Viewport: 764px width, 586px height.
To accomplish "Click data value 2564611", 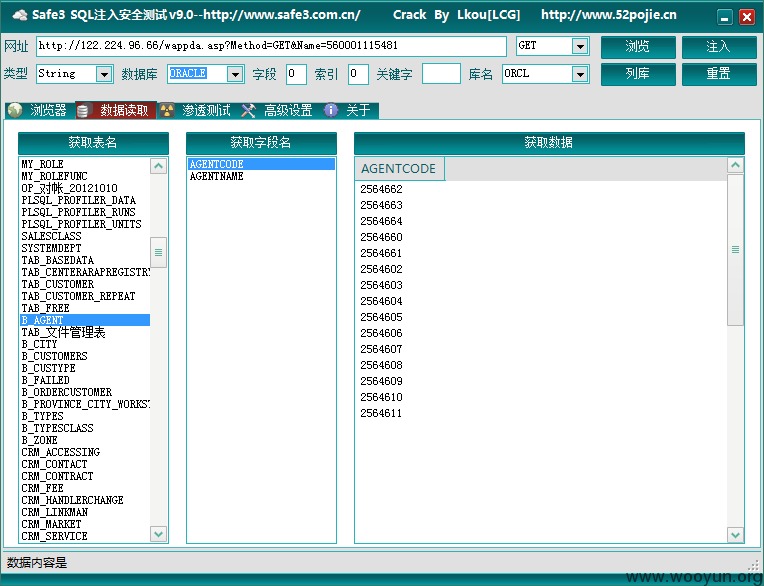I will [382, 413].
